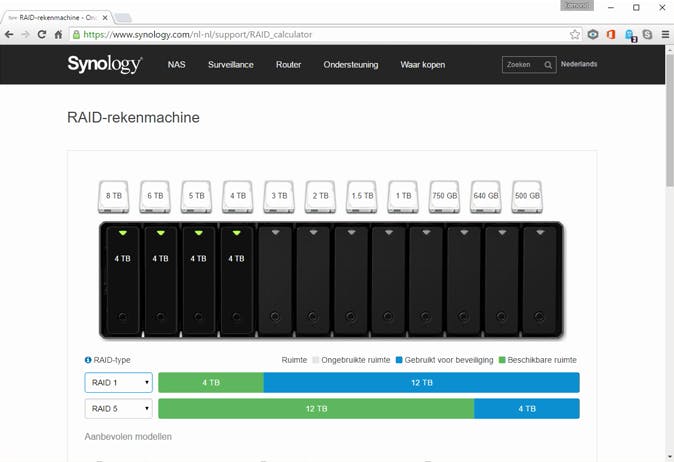Click the first empty drive bay
This screenshot has width=674, height=462.
[x=275, y=281]
